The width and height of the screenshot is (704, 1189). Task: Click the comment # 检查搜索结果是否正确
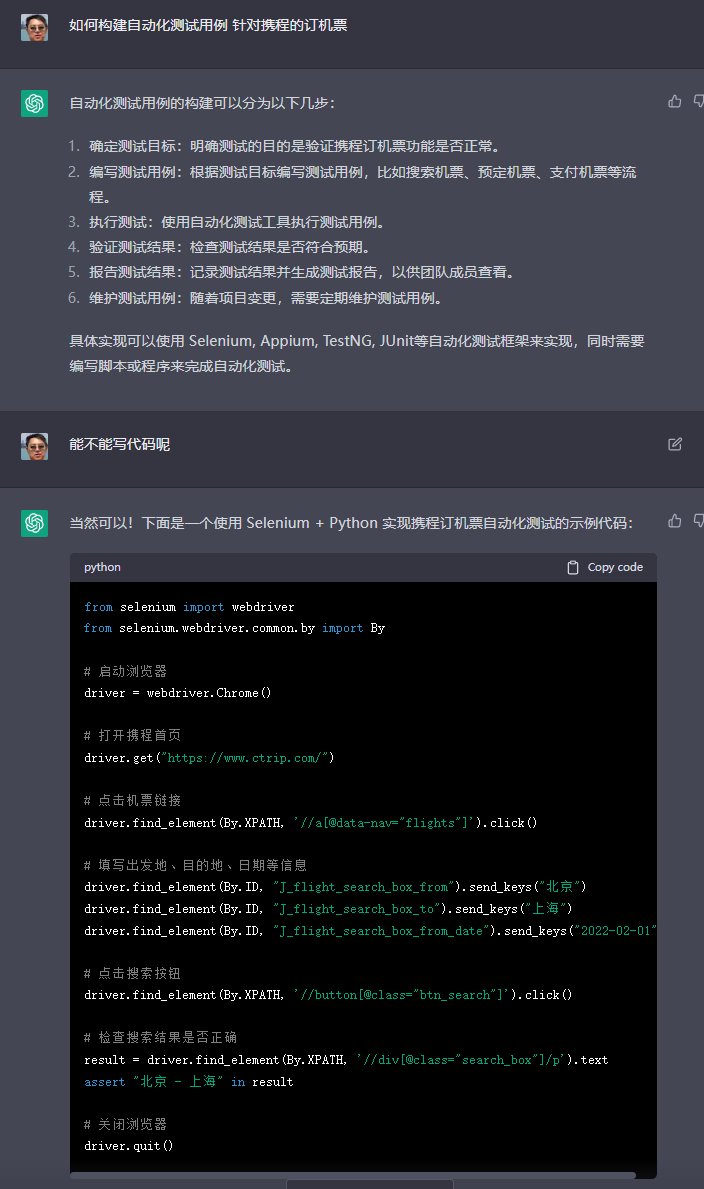[x=160, y=1037]
